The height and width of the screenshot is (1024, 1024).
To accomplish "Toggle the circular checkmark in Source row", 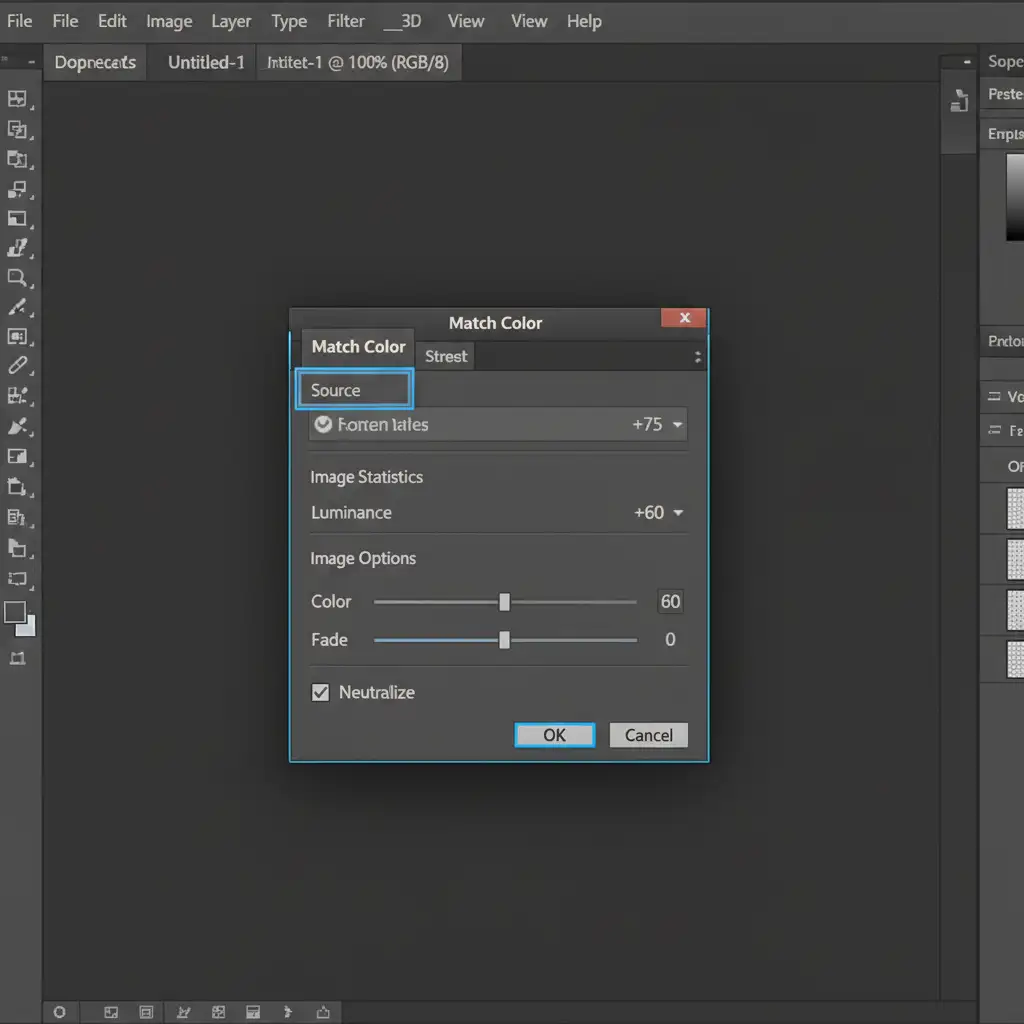I will click(x=323, y=424).
